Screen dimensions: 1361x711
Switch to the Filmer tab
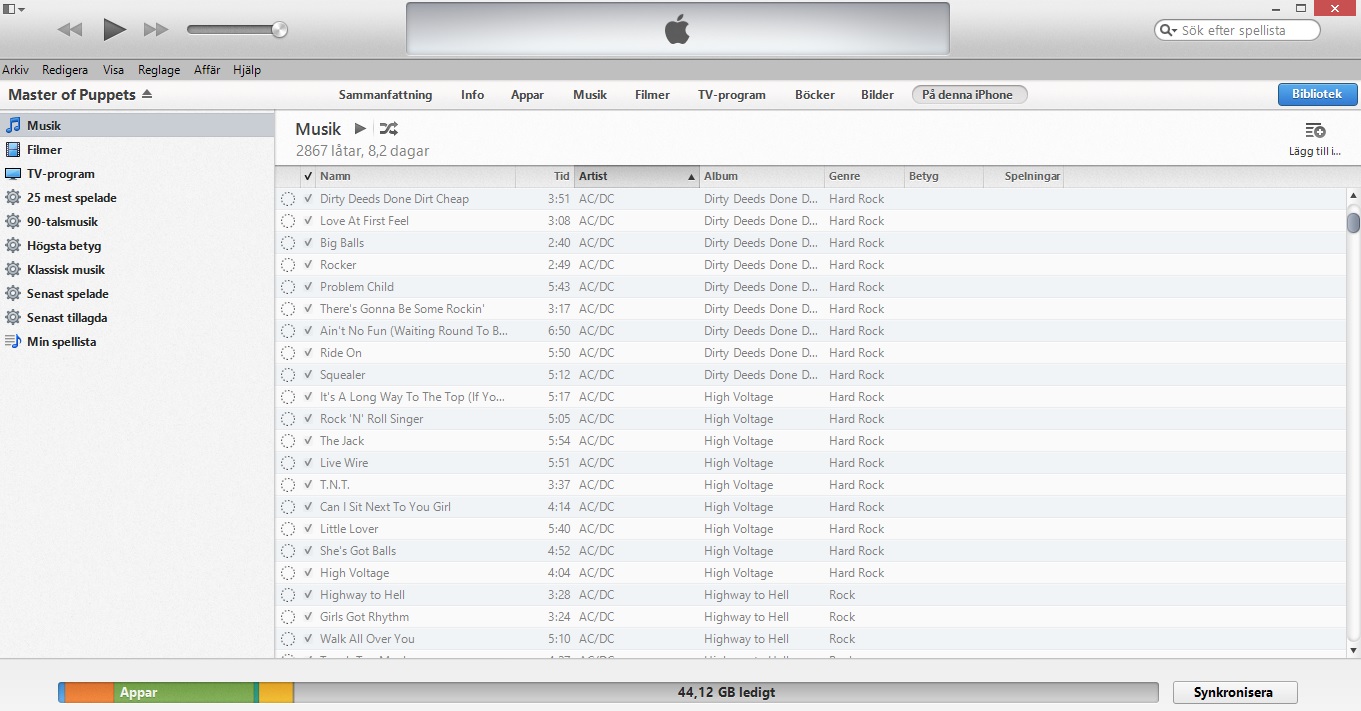[x=652, y=95]
